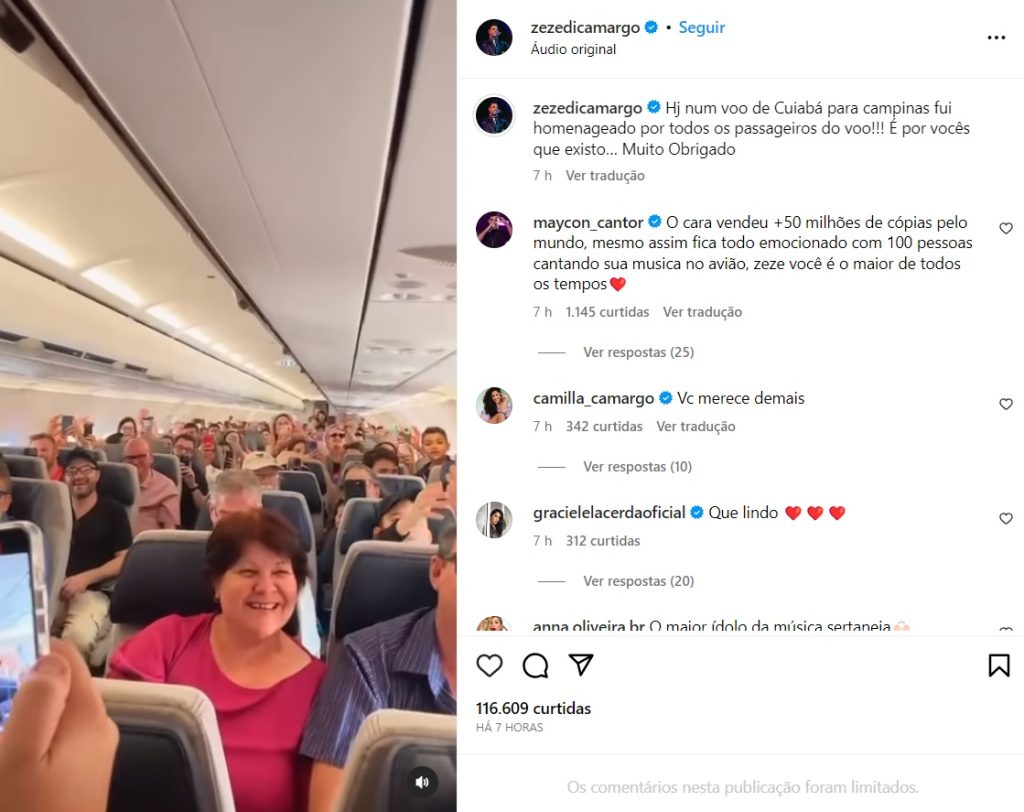Viewport: 1024px width, 812px height.
Task: Expand 25 replies under maycon_cantor comment
Action: [x=638, y=352]
